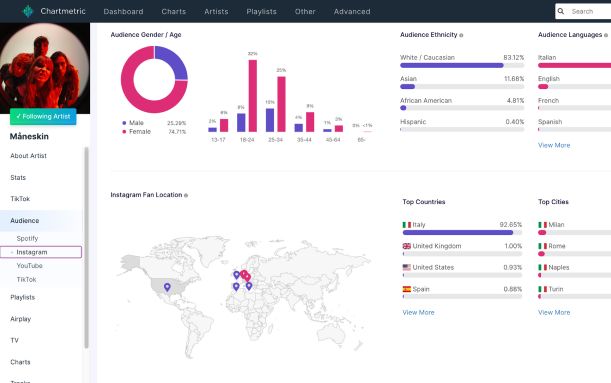Click the map pin over the United States
Screen dimensions: 611x383
pyautogui.click(x=167, y=287)
